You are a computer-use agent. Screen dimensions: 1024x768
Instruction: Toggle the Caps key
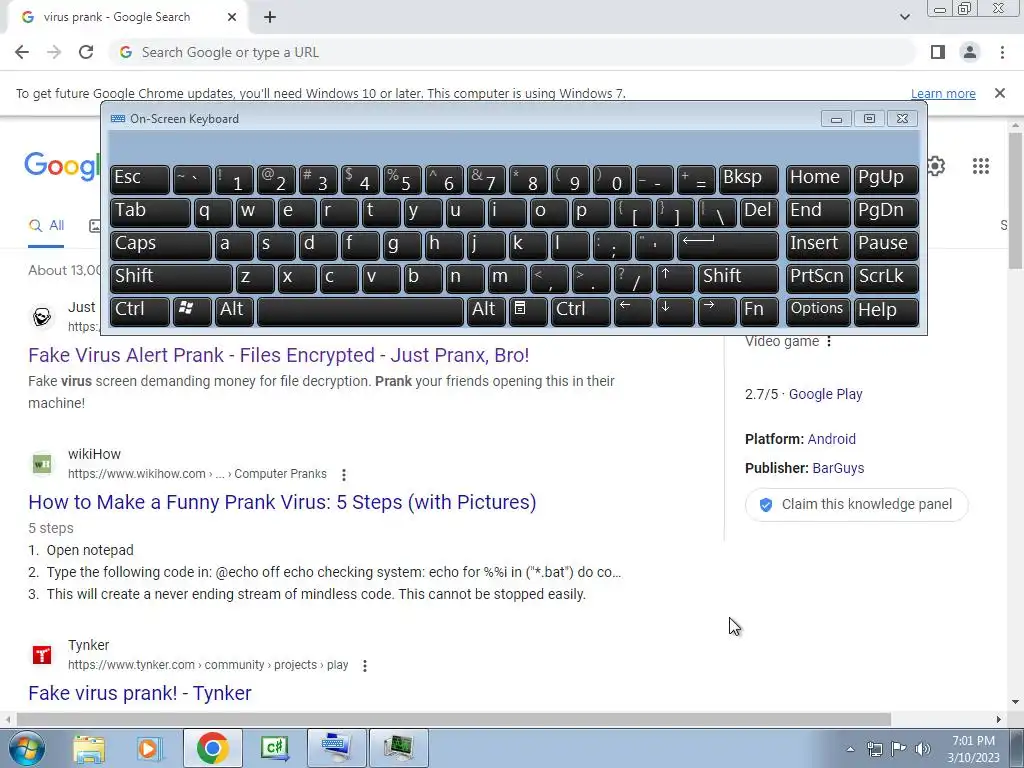pos(161,244)
